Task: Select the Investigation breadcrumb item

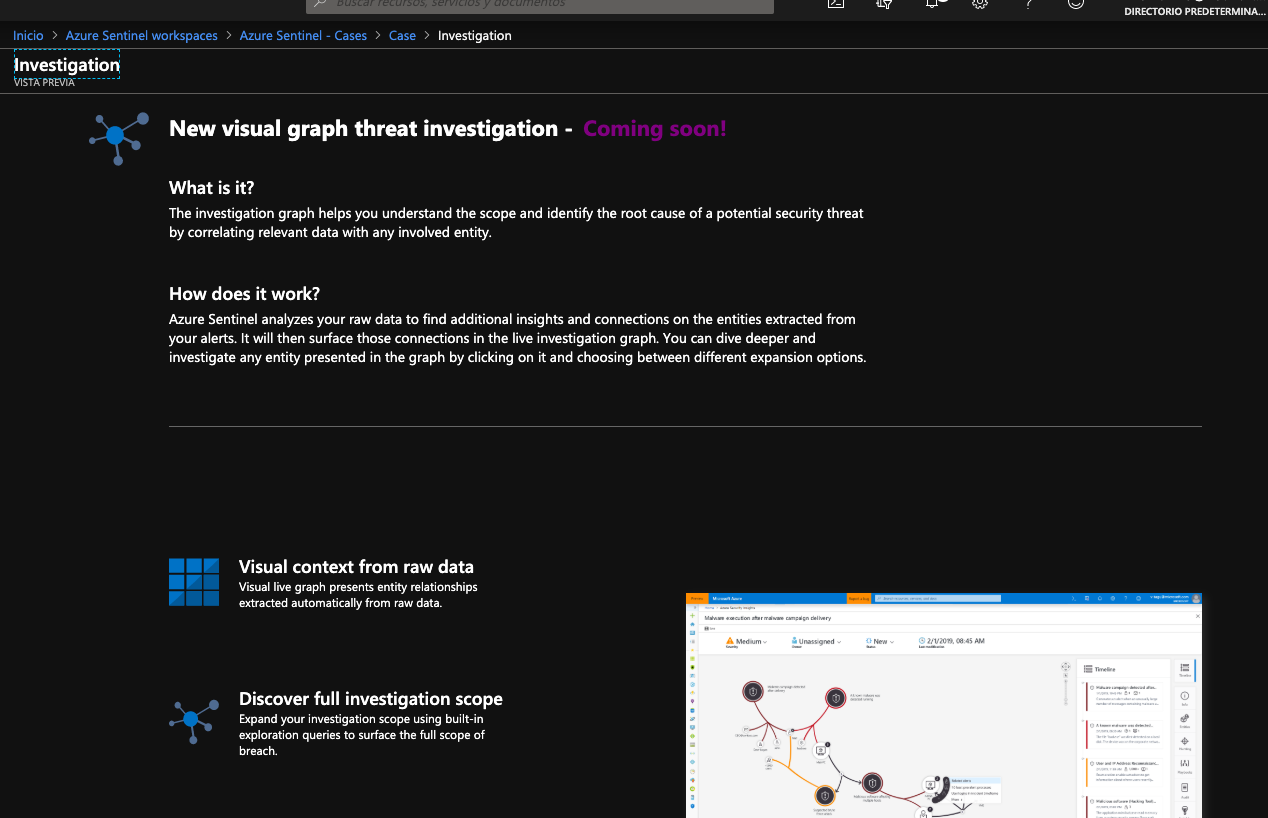Action: 475,35
